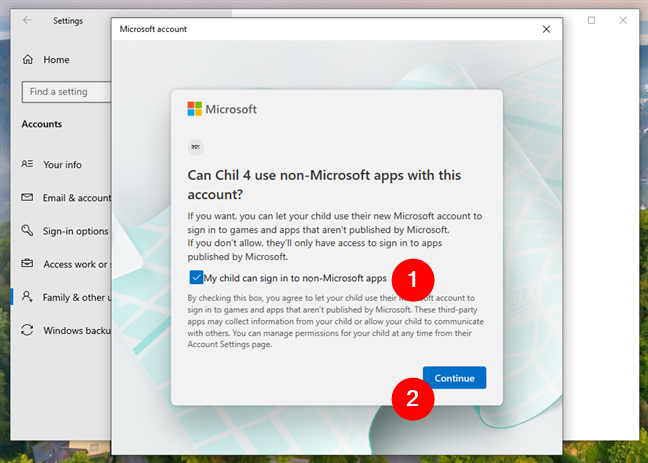Click the Windows backup sync icon
Viewport: 648px width, 463px height.
tap(27, 330)
